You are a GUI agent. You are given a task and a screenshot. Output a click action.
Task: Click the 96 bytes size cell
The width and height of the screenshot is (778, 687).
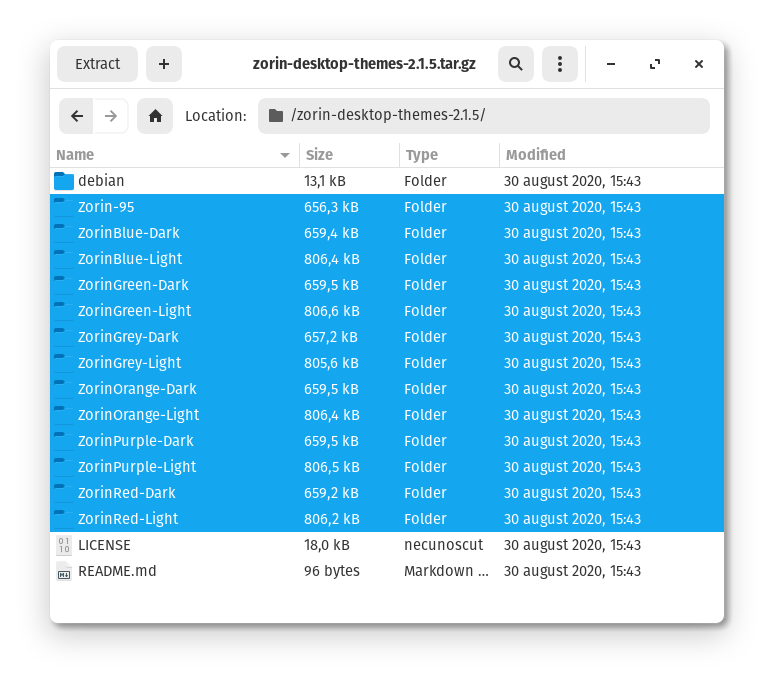tap(332, 571)
